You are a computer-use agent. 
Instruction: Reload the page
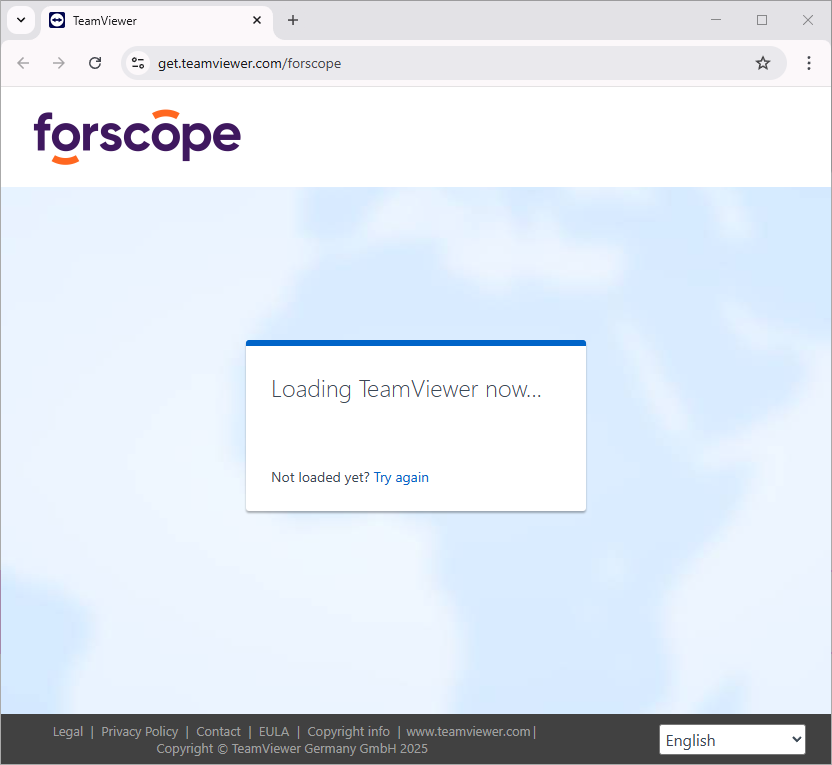click(95, 63)
